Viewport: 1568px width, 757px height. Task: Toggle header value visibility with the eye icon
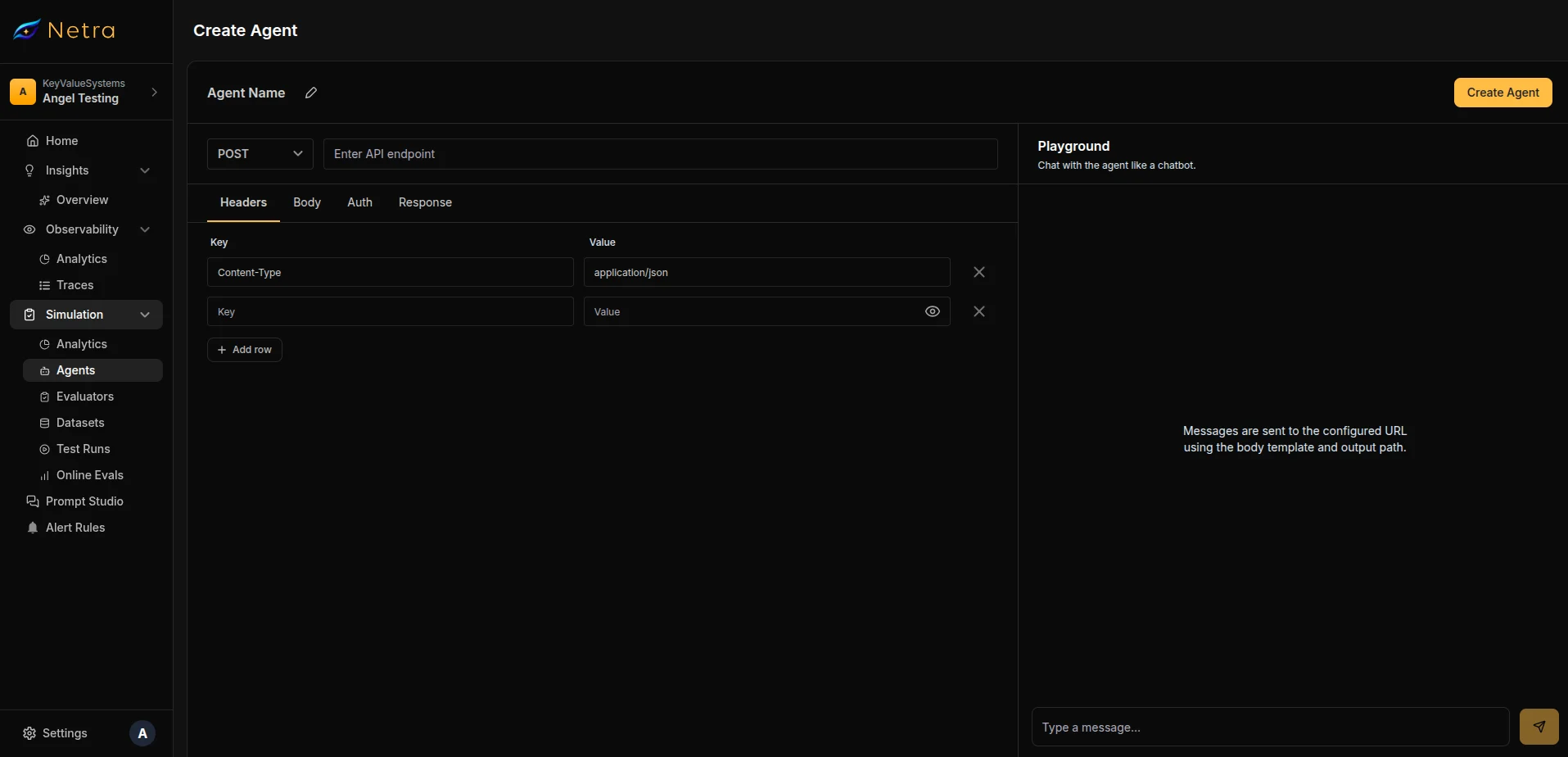[x=933, y=311]
